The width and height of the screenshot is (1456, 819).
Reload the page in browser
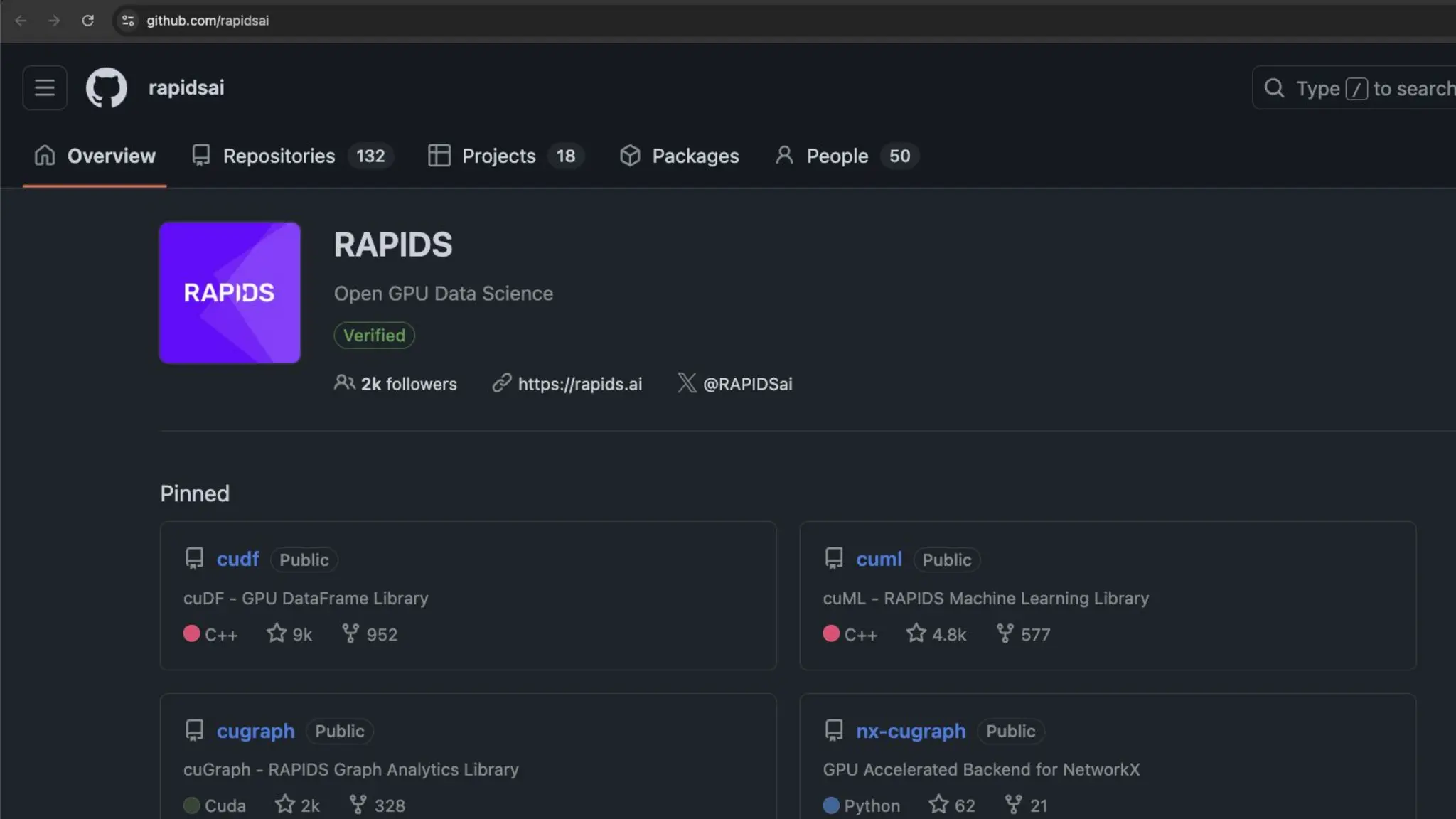click(88, 21)
